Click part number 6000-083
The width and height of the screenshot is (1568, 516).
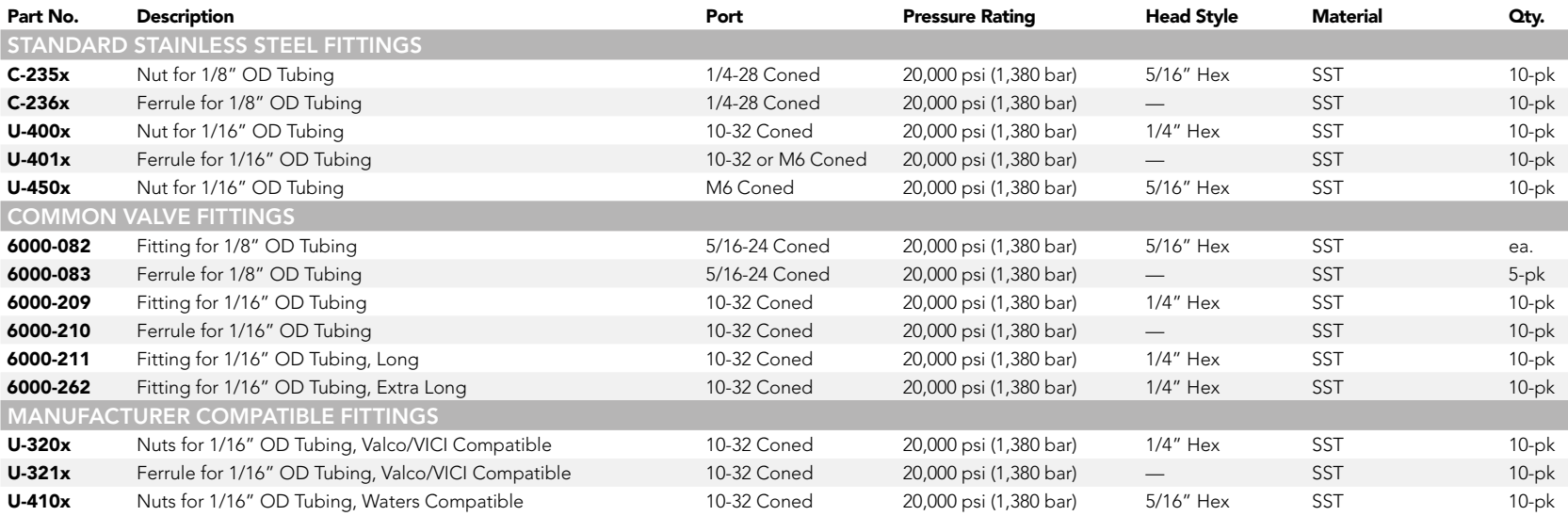pos(49,275)
